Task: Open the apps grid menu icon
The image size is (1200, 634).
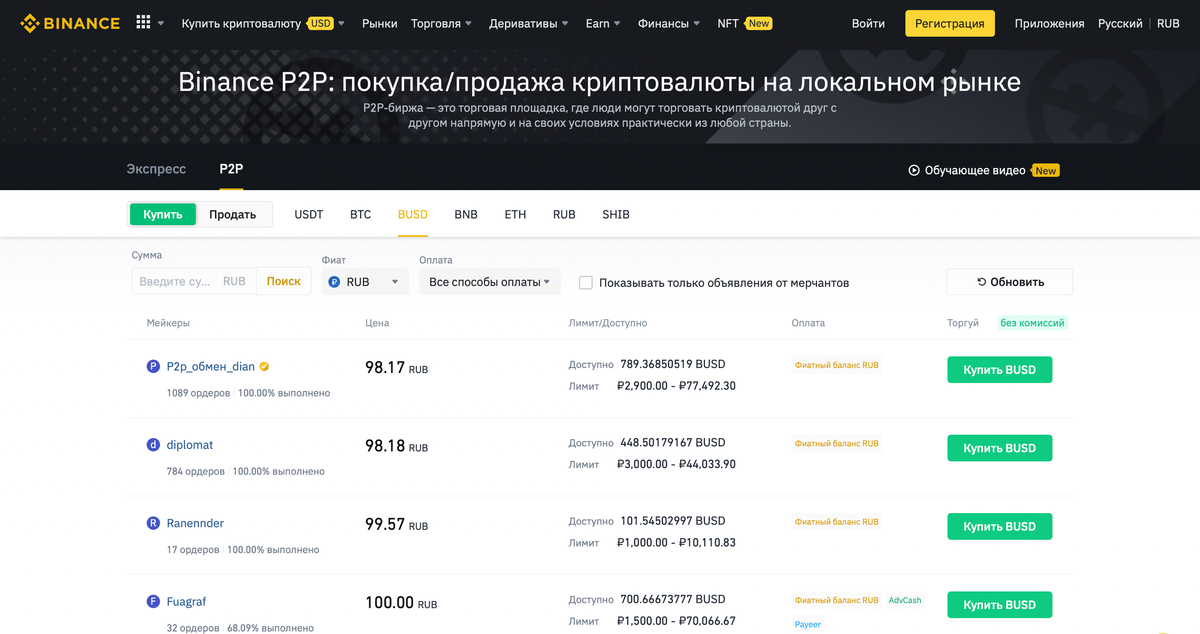Action: 143,22
